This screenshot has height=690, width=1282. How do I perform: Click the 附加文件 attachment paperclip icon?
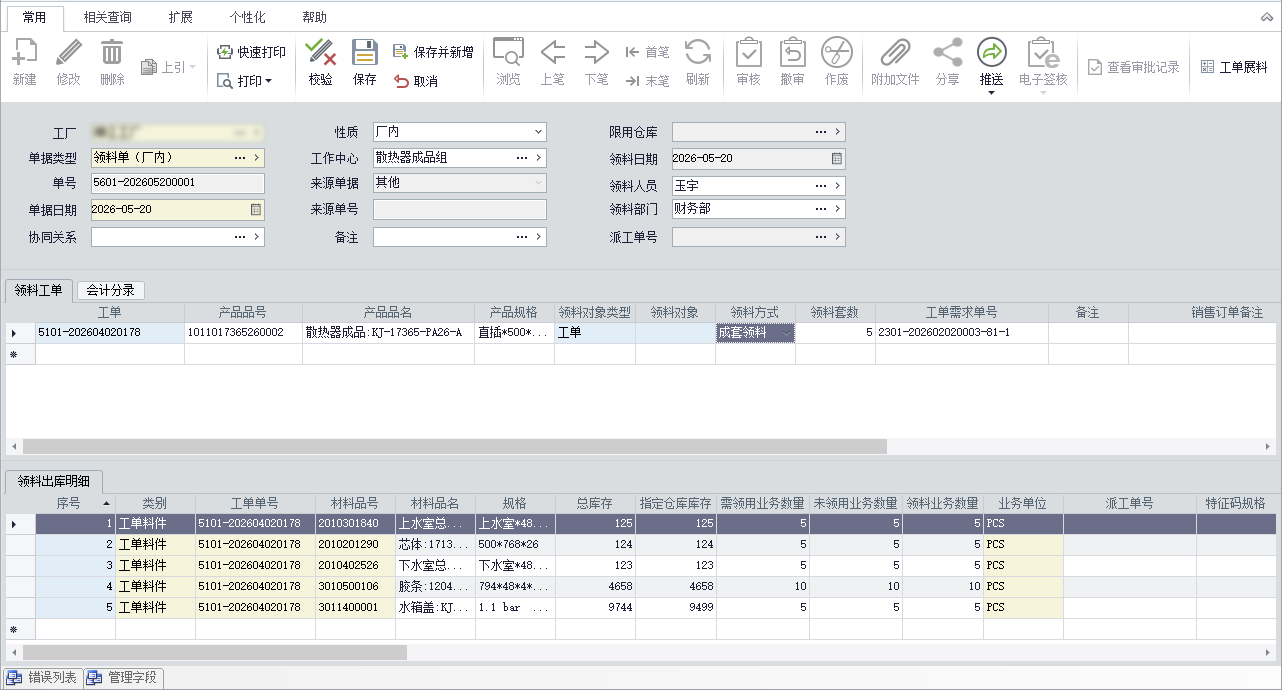895,52
